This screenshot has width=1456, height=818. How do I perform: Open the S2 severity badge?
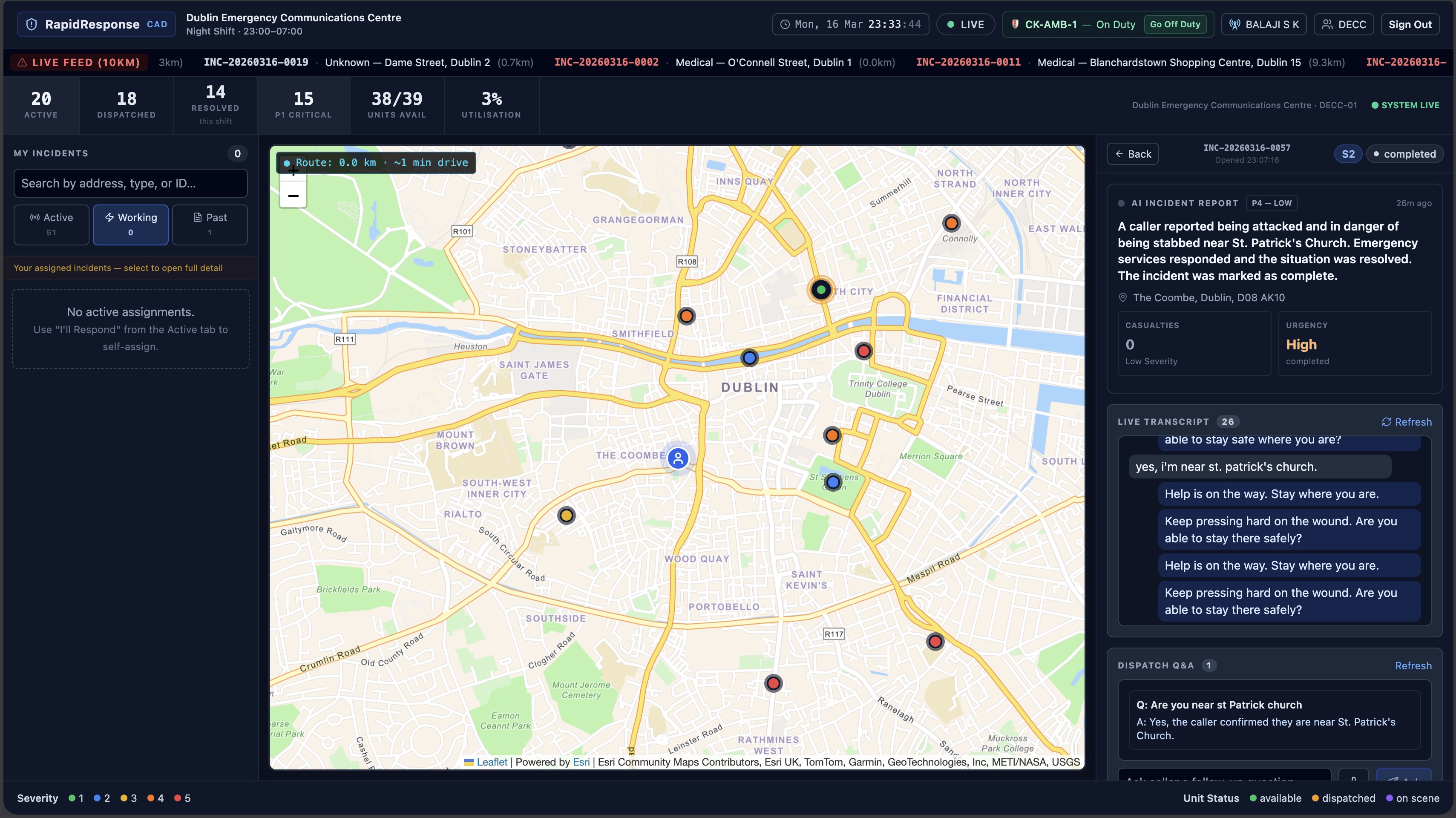[1348, 154]
